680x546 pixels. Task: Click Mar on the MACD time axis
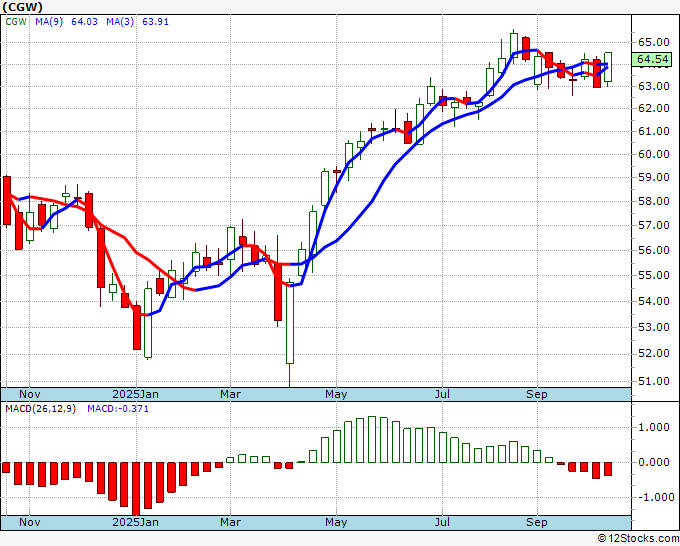click(x=230, y=522)
